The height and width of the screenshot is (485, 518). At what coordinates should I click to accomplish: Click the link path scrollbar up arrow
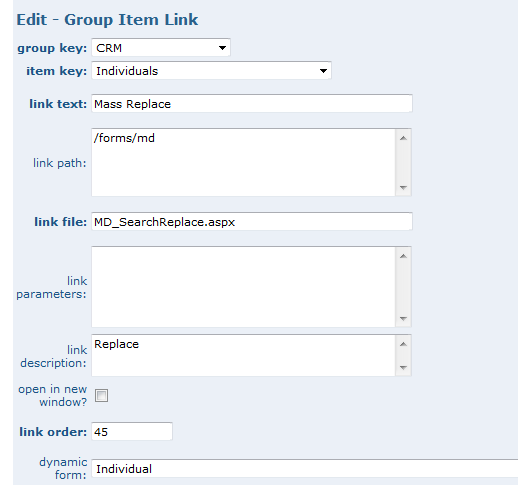coord(403,138)
